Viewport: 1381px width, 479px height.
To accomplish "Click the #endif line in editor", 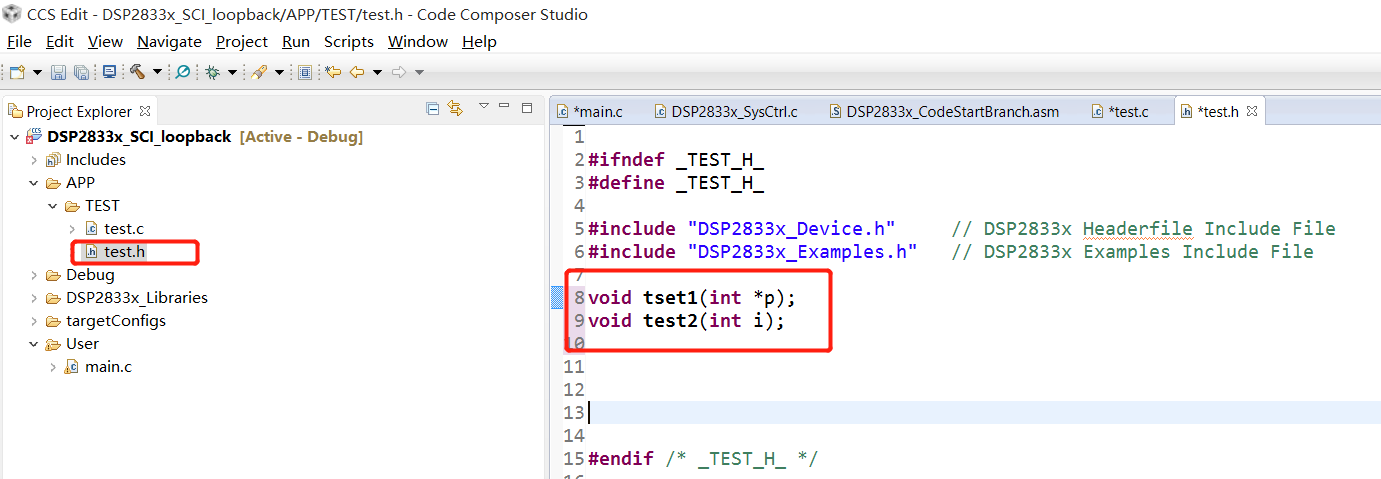I will pos(703,459).
